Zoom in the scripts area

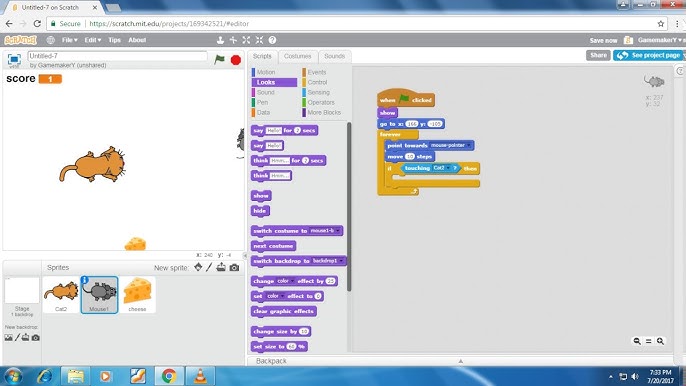660,341
